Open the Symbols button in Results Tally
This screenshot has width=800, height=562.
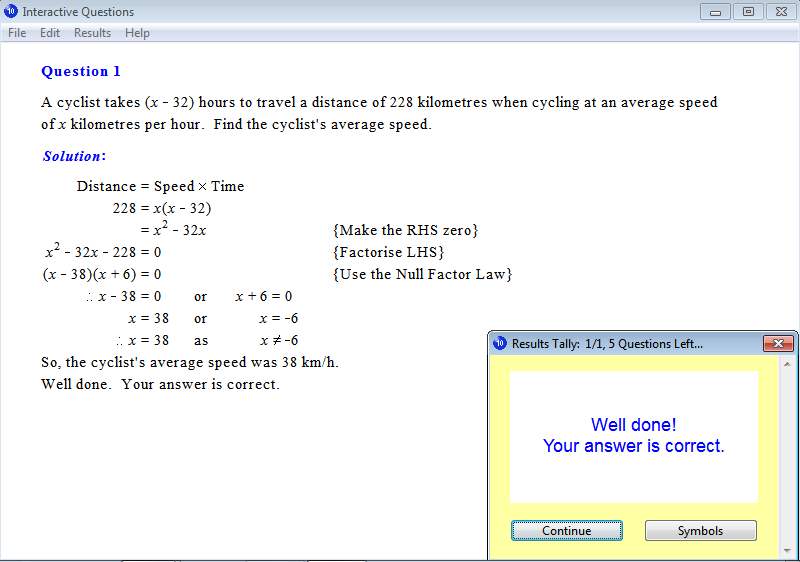tap(700, 531)
